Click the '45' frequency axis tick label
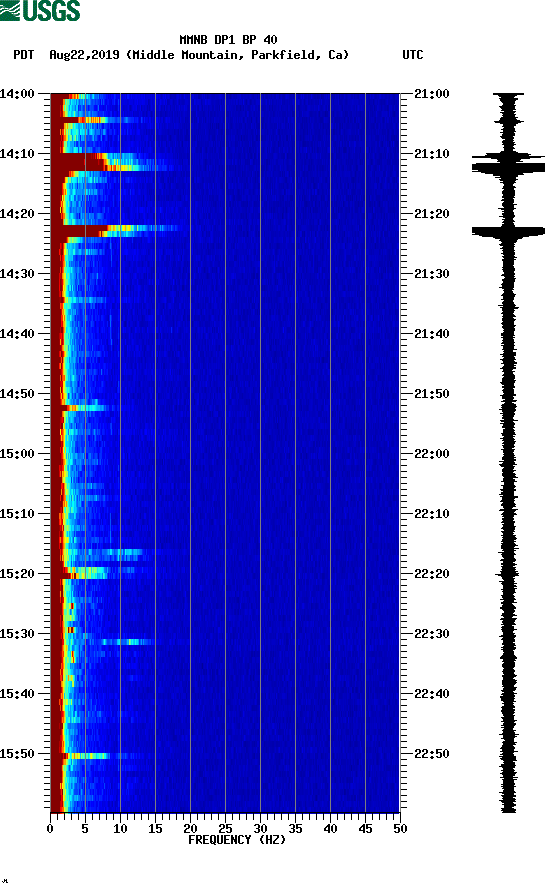Viewport: 552px width, 892px height. pos(365,829)
